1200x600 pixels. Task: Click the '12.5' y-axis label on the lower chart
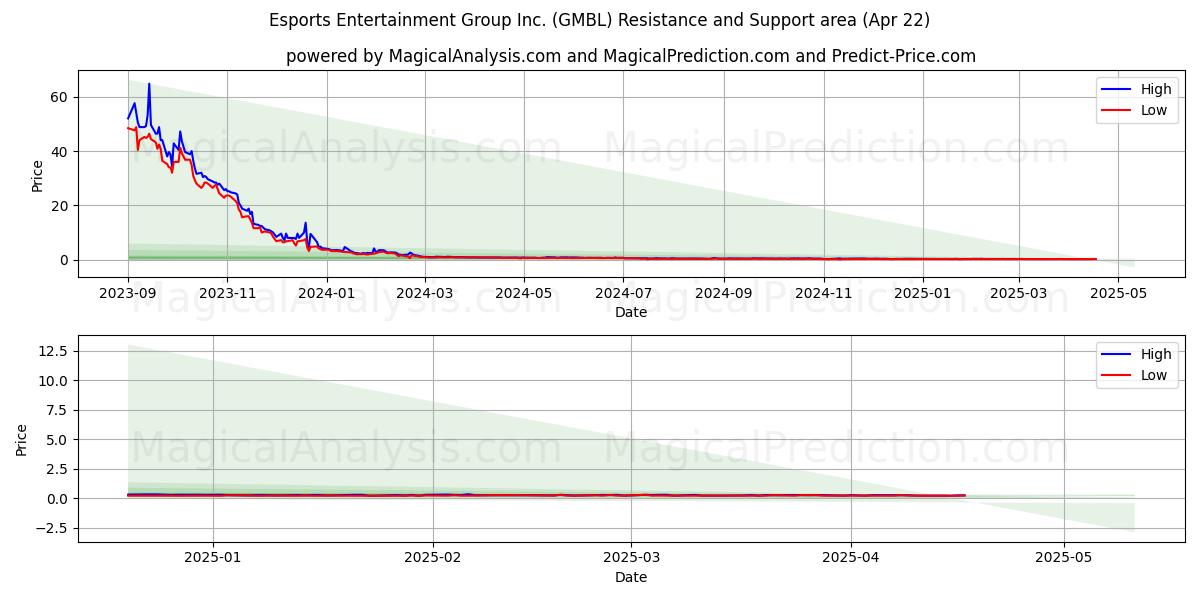53,351
